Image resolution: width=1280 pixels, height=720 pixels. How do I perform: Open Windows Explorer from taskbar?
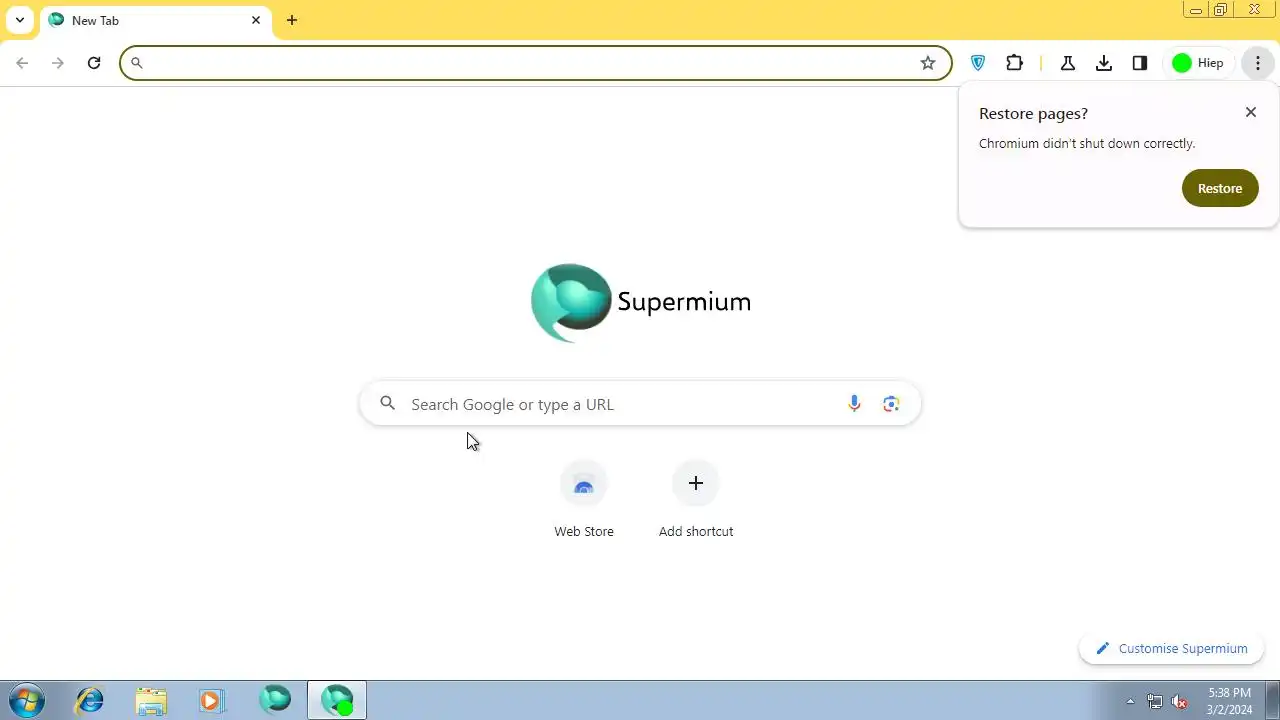[151, 700]
